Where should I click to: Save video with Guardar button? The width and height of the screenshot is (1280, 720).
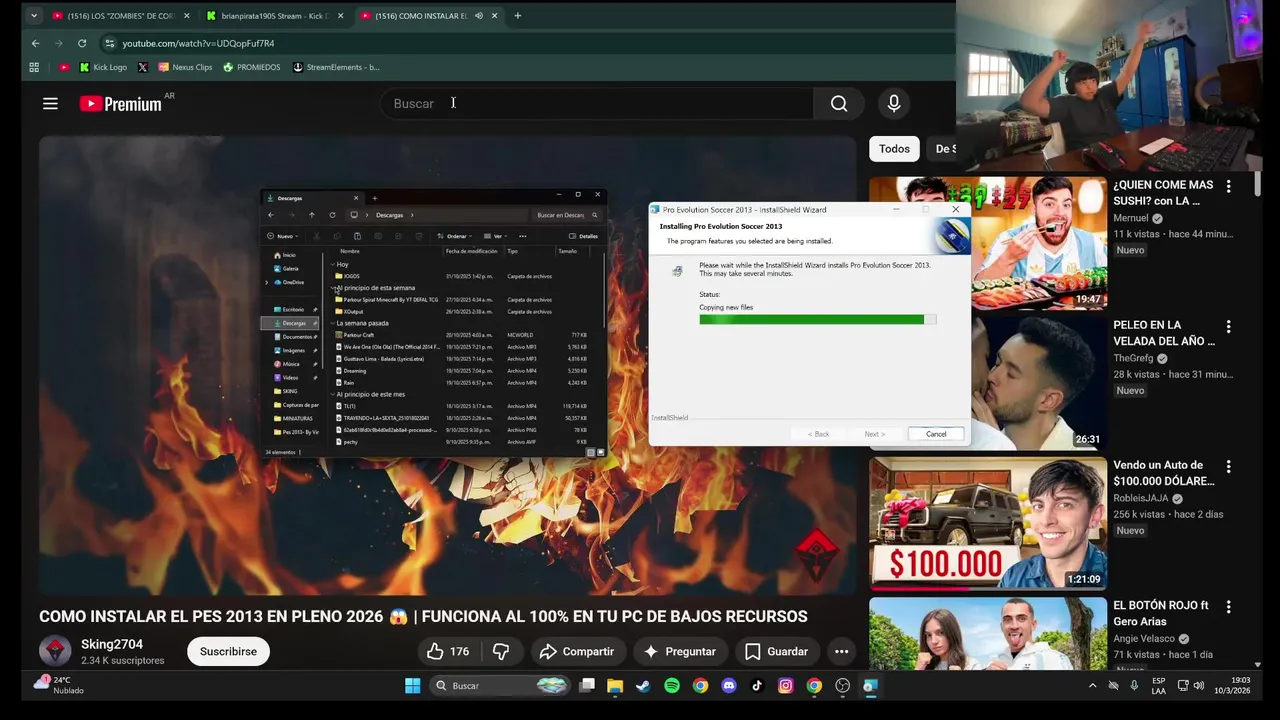coord(777,651)
